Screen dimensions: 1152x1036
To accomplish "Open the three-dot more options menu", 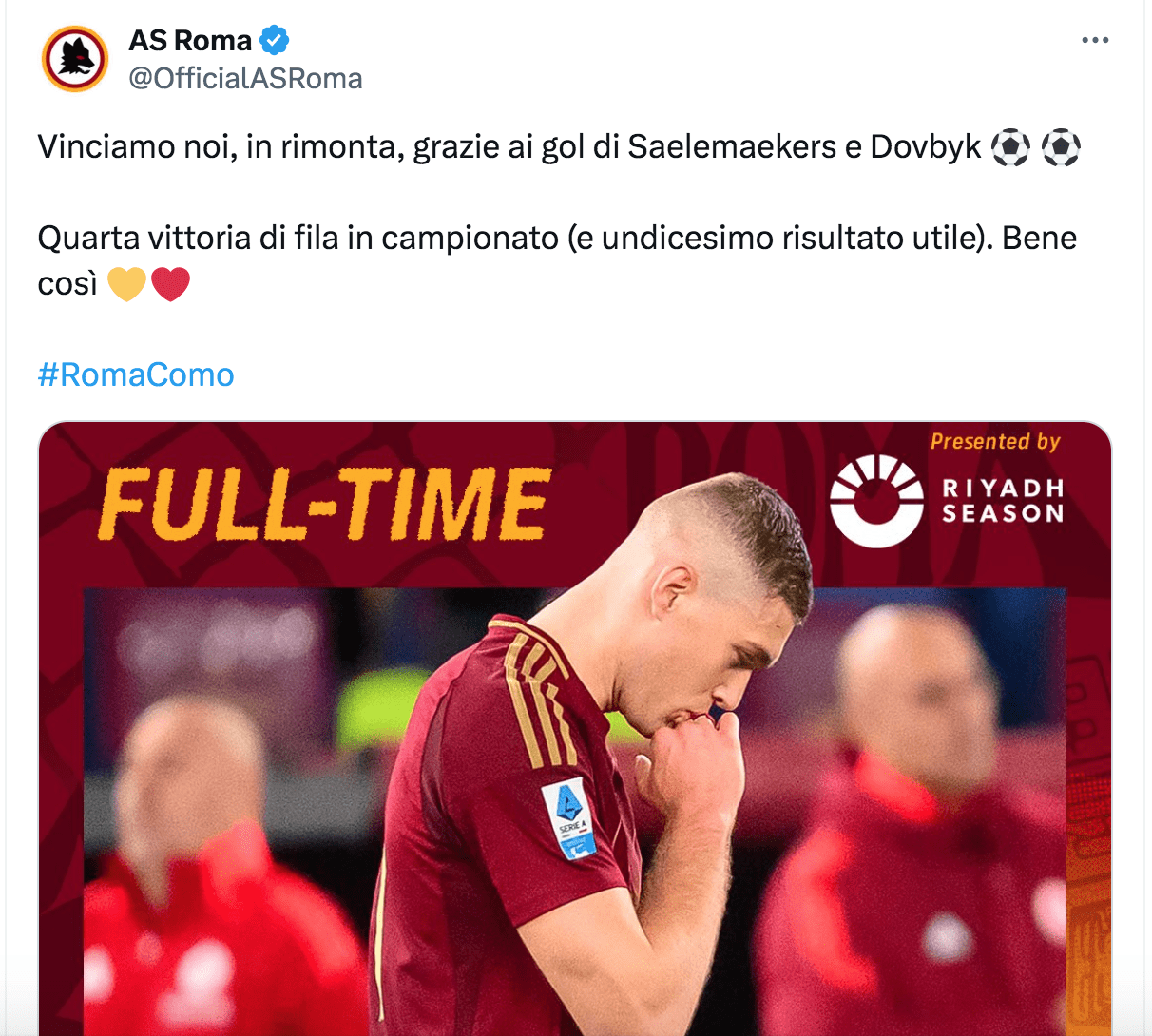I will pyautogui.click(x=1095, y=40).
